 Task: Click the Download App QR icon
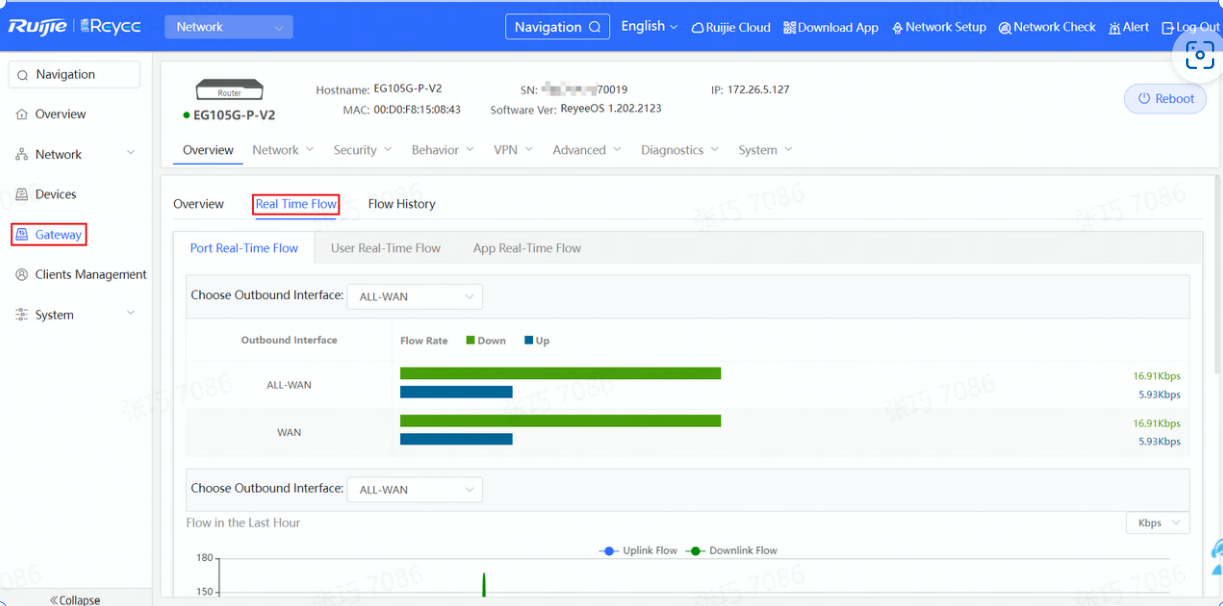click(789, 28)
